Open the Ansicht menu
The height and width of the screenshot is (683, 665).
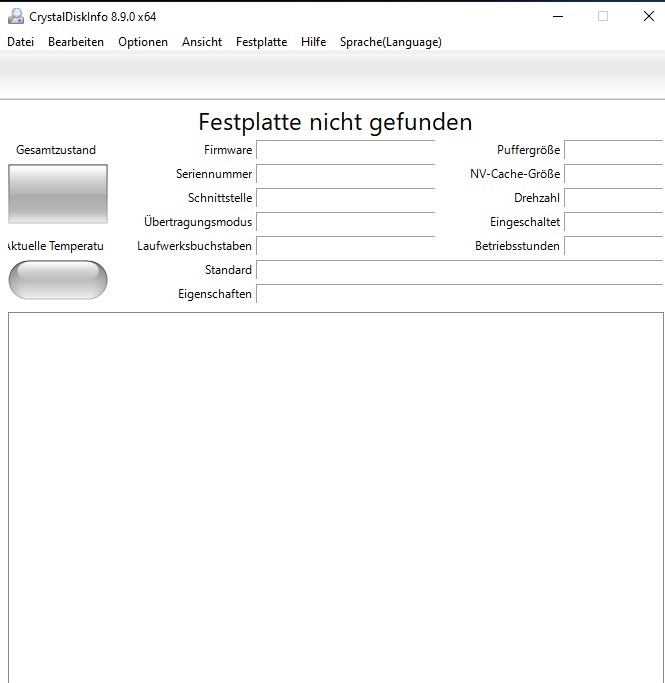[202, 42]
